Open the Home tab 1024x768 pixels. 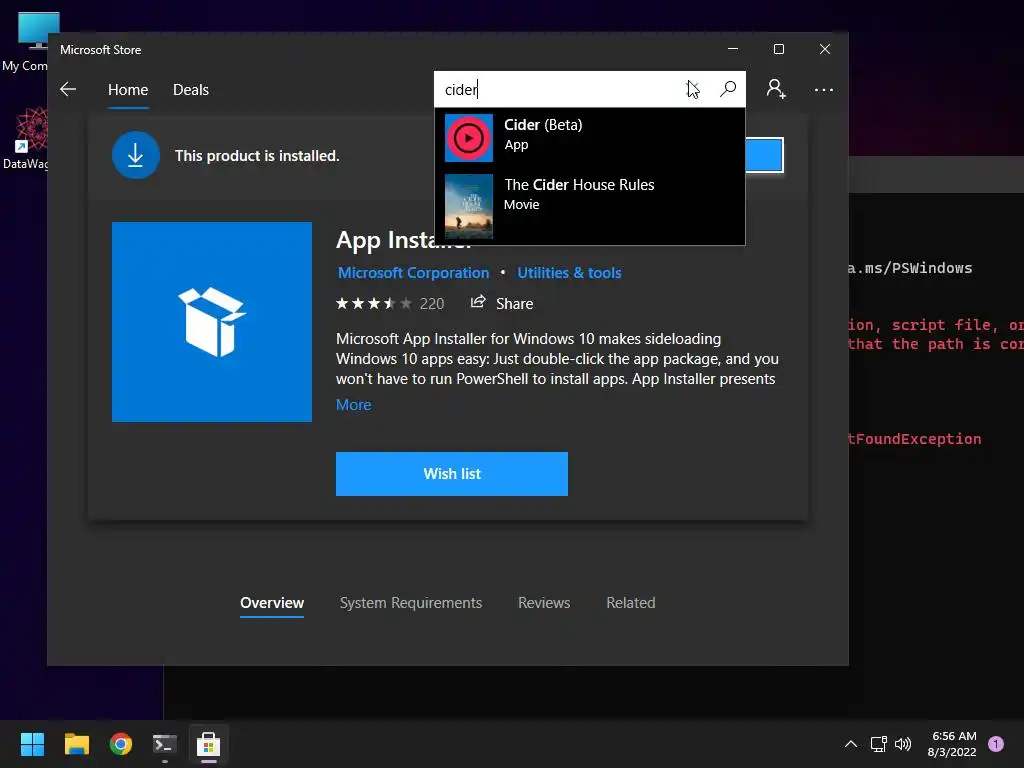(x=128, y=89)
